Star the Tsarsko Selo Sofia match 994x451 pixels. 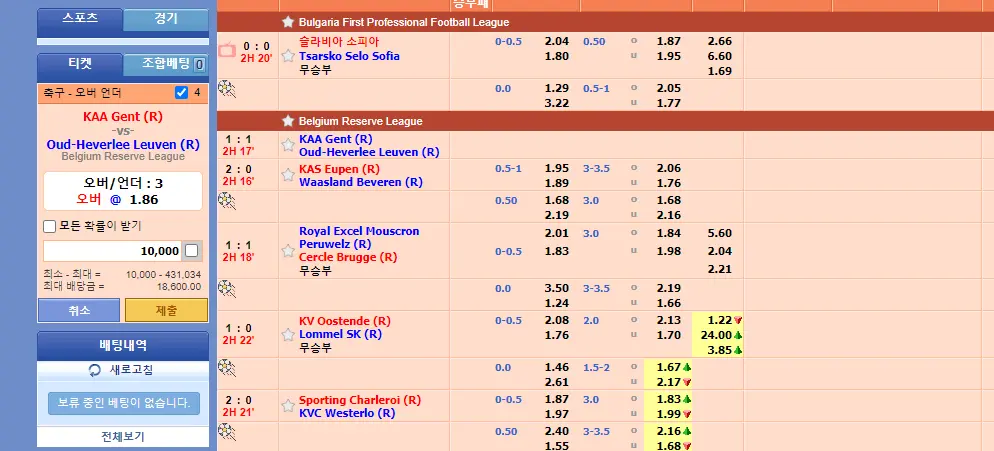point(288,56)
